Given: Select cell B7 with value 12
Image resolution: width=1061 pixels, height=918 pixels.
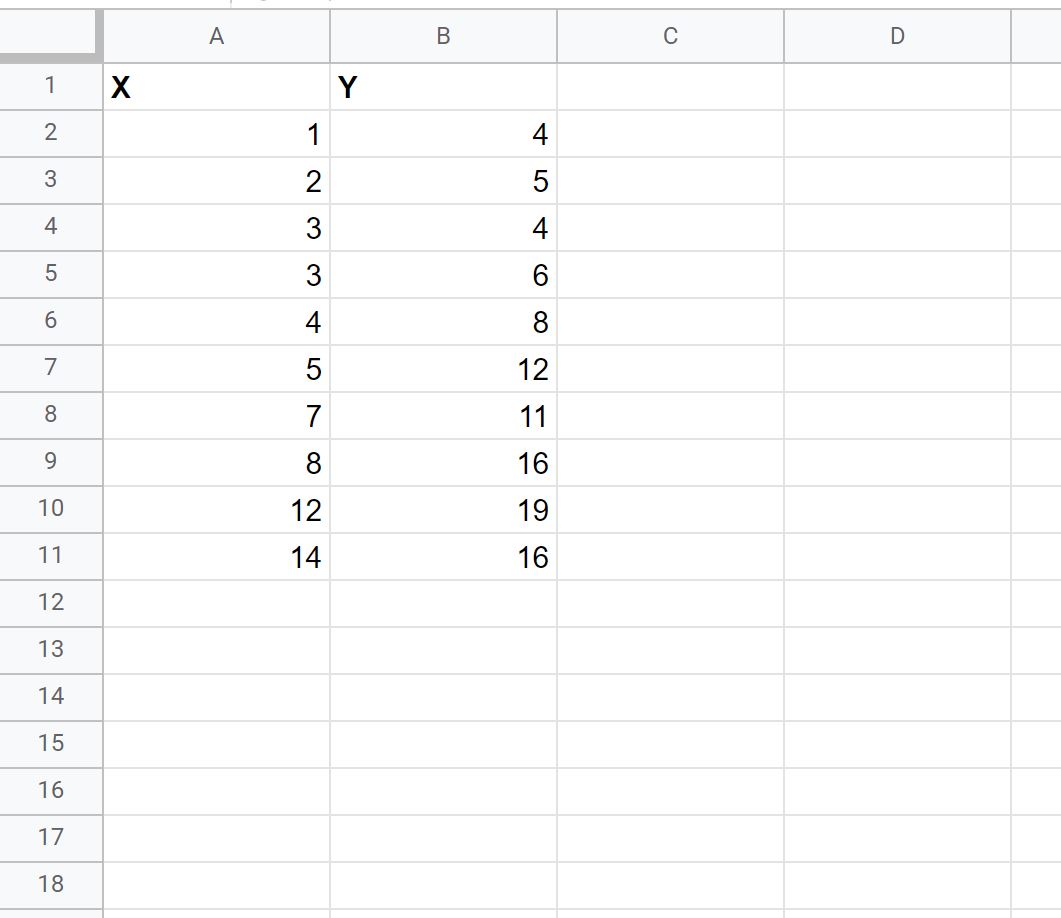Looking at the screenshot, I should [443, 369].
